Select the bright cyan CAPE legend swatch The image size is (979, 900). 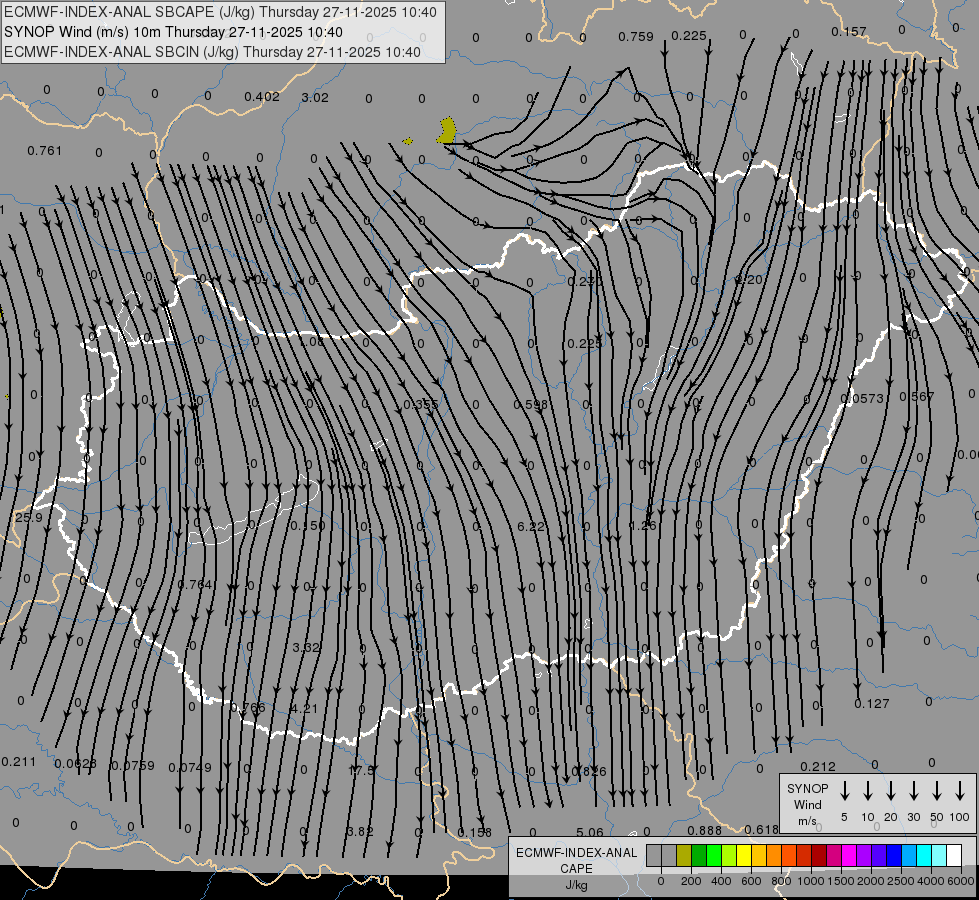[924, 856]
